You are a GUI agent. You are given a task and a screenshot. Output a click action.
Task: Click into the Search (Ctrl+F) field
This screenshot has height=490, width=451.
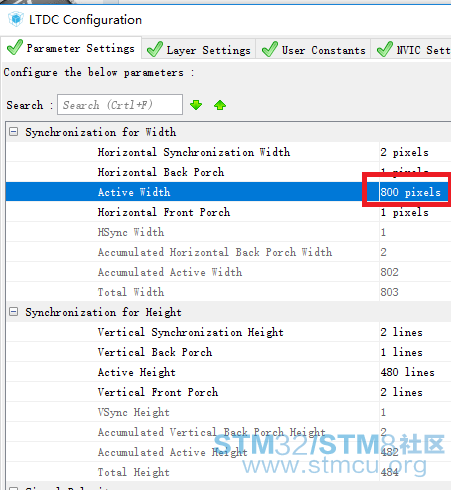[120, 105]
